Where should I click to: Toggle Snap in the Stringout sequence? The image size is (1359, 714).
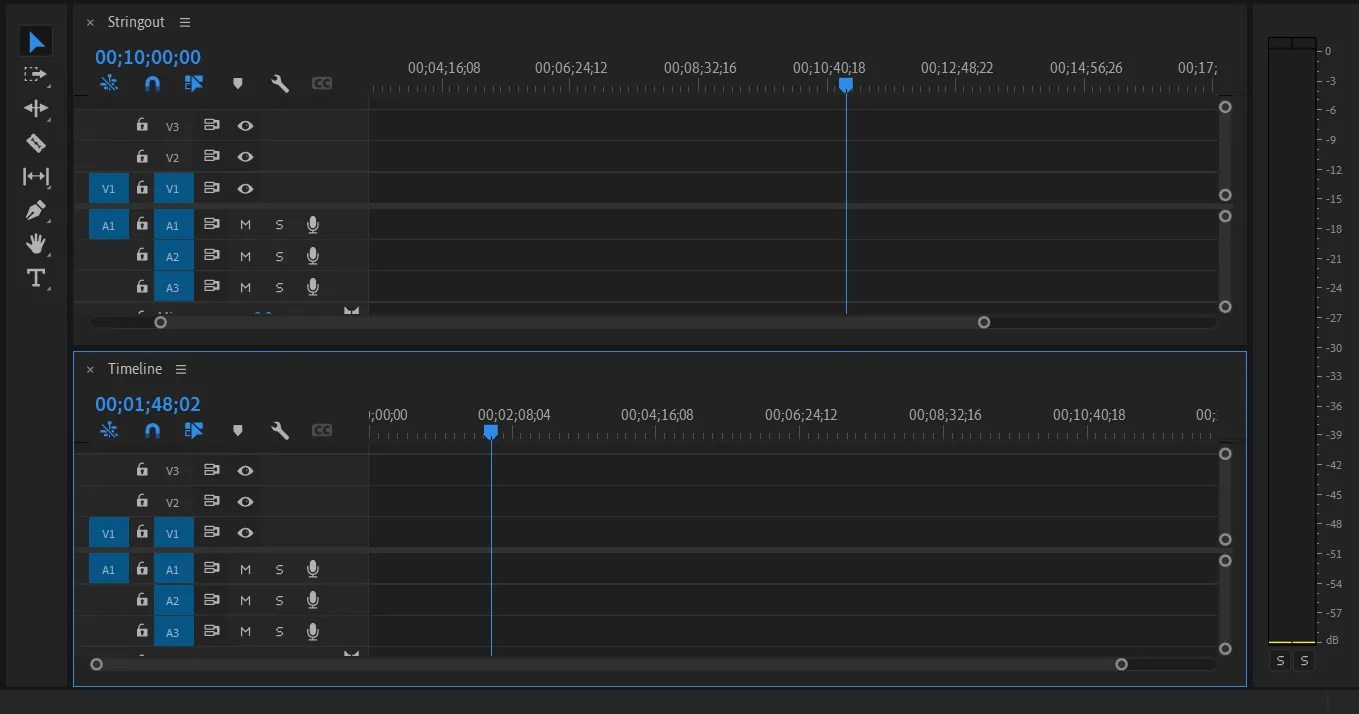151,83
